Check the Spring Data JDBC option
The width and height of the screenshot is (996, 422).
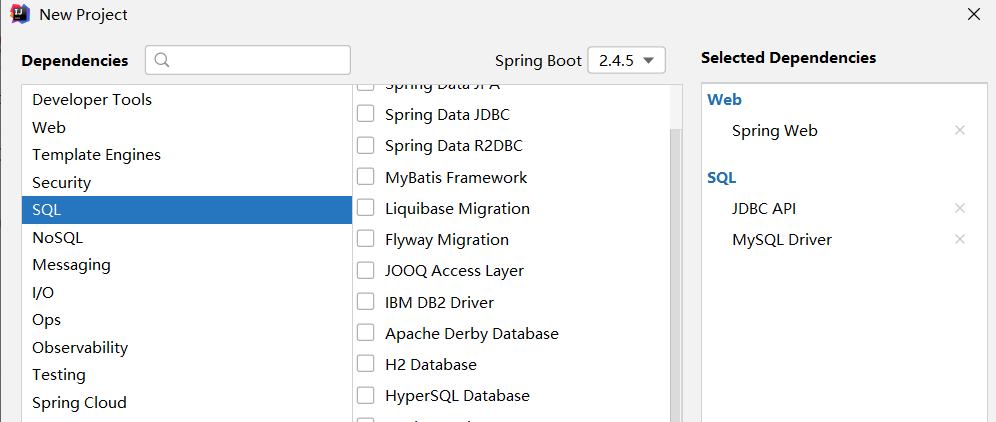(366, 114)
